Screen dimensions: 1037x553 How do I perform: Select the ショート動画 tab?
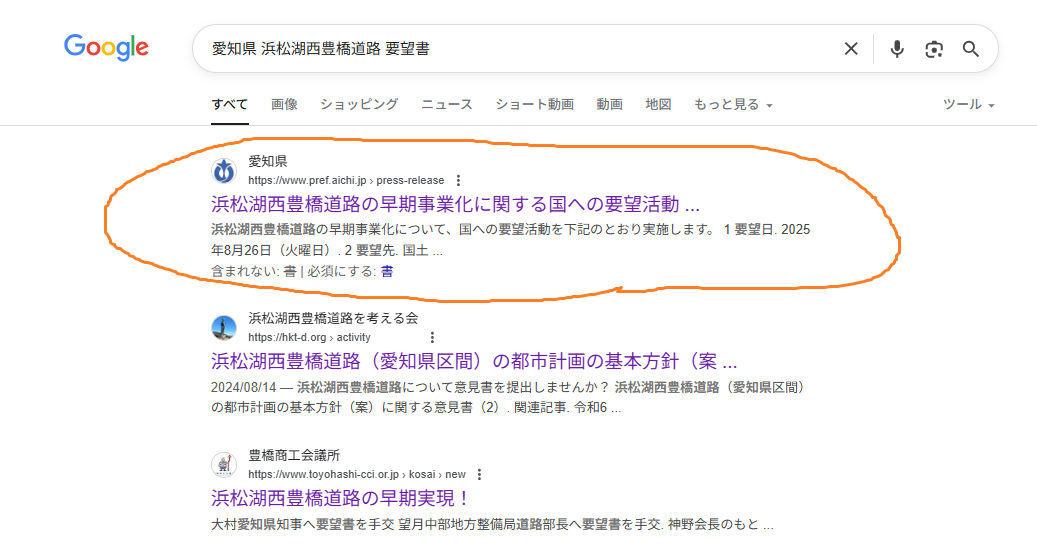(x=534, y=105)
